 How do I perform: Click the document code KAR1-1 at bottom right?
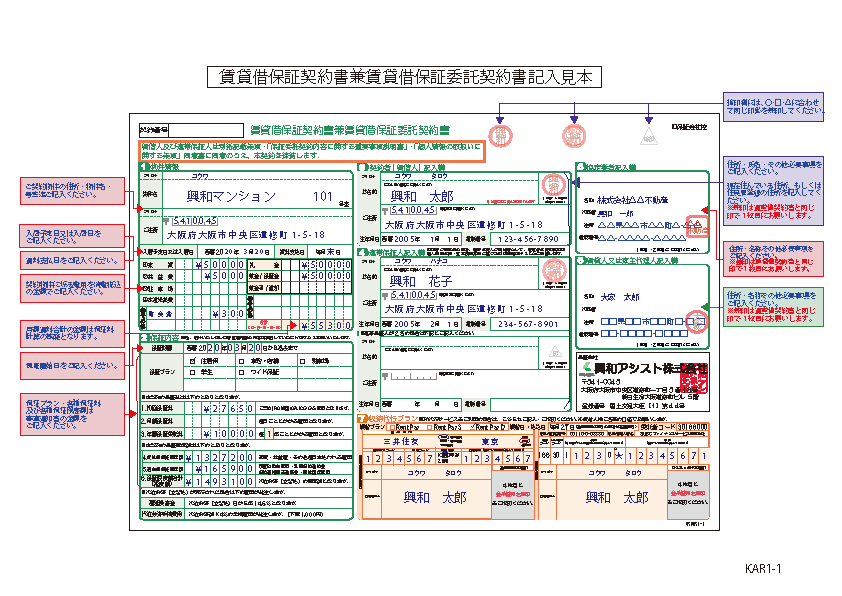tap(763, 569)
